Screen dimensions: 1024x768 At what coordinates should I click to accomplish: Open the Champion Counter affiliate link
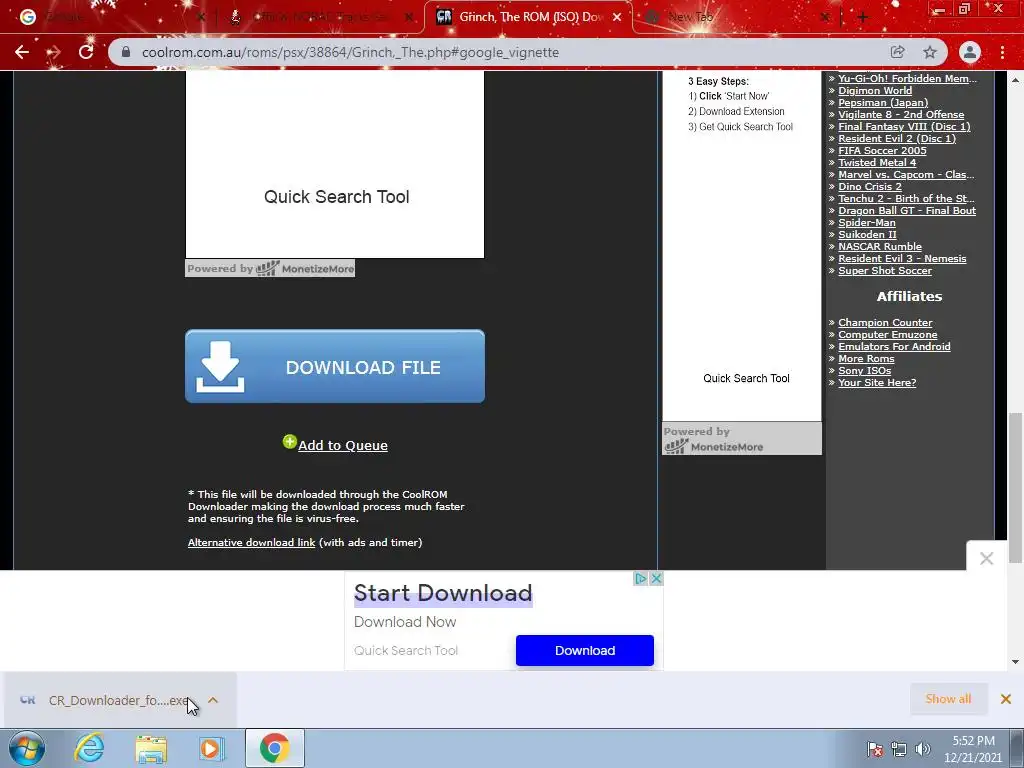coord(886,323)
